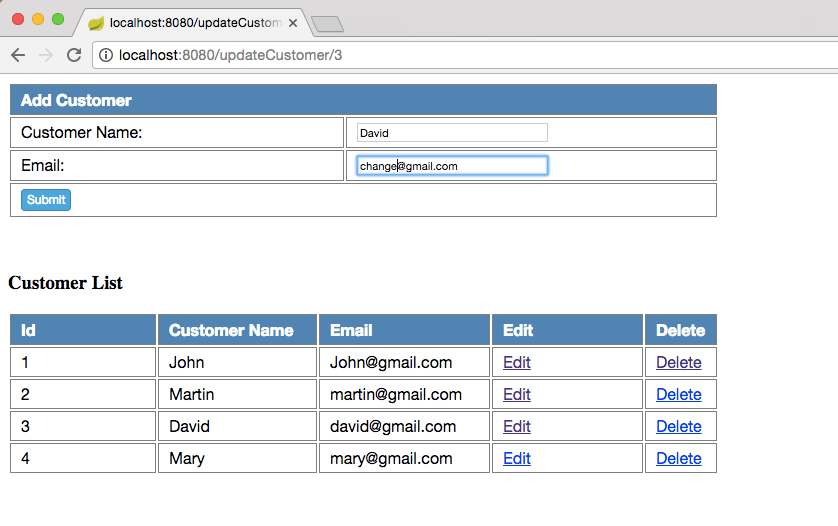Go back with the browser back arrow

18,55
